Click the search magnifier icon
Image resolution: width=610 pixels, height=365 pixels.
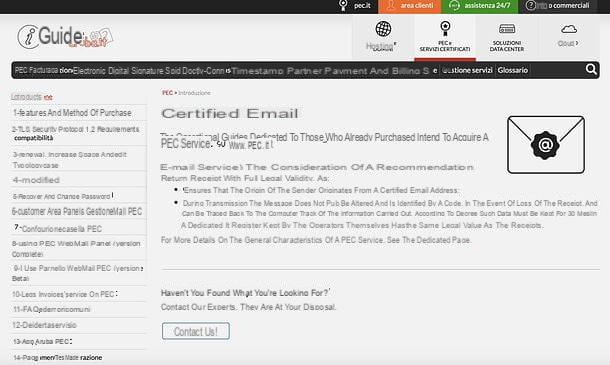point(591,69)
